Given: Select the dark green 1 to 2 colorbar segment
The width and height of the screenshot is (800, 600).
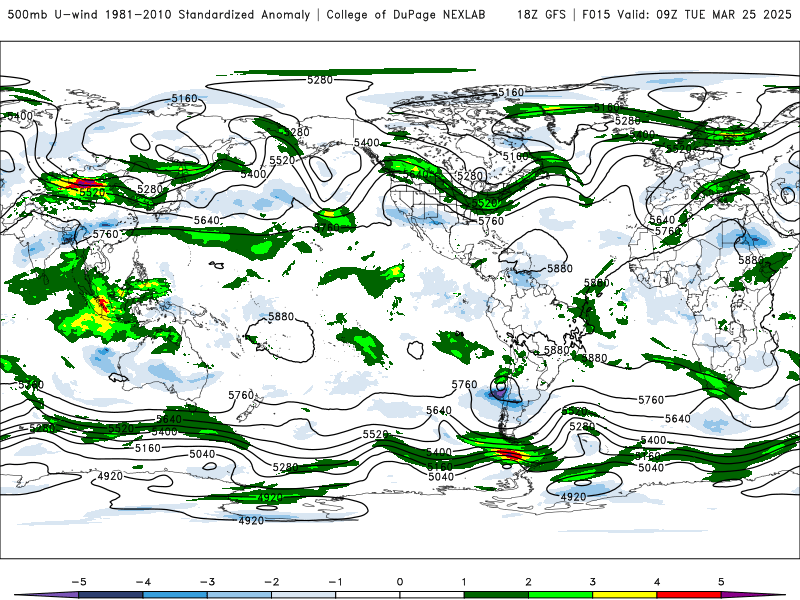Looking at the screenshot, I should pos(496,595).
